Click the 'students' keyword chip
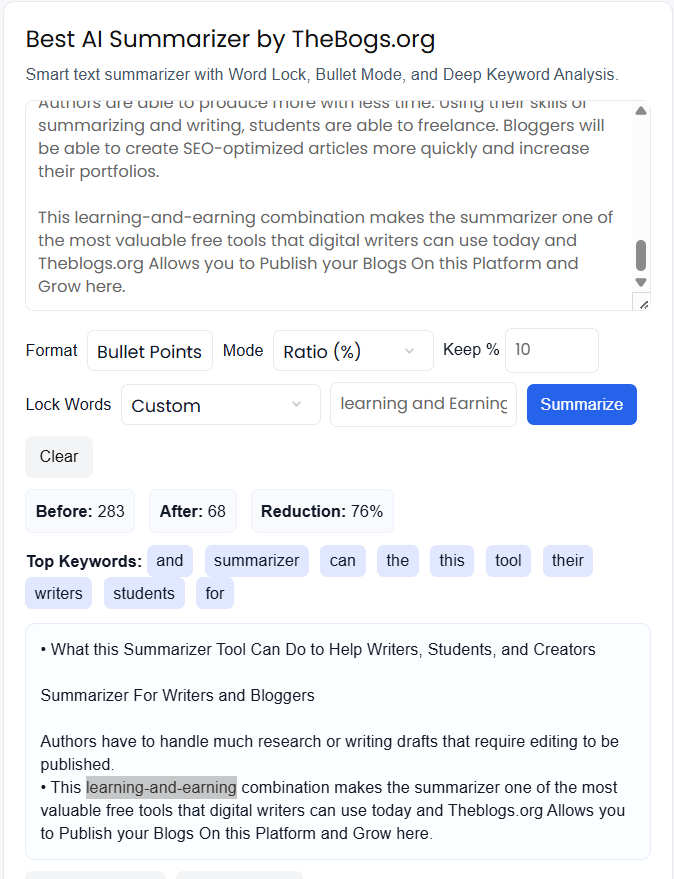The image size is (674, 879). [x=144, y=594]
